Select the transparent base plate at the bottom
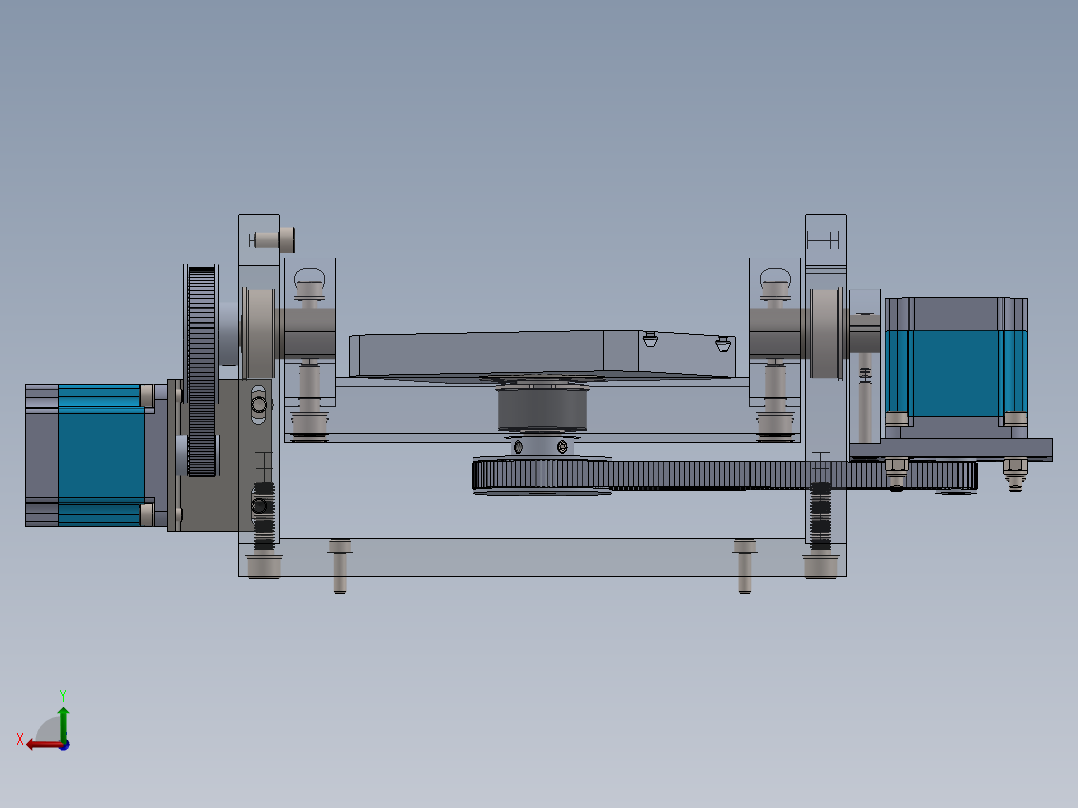Viewport: 1078px width, 808px height. (542, 557)
